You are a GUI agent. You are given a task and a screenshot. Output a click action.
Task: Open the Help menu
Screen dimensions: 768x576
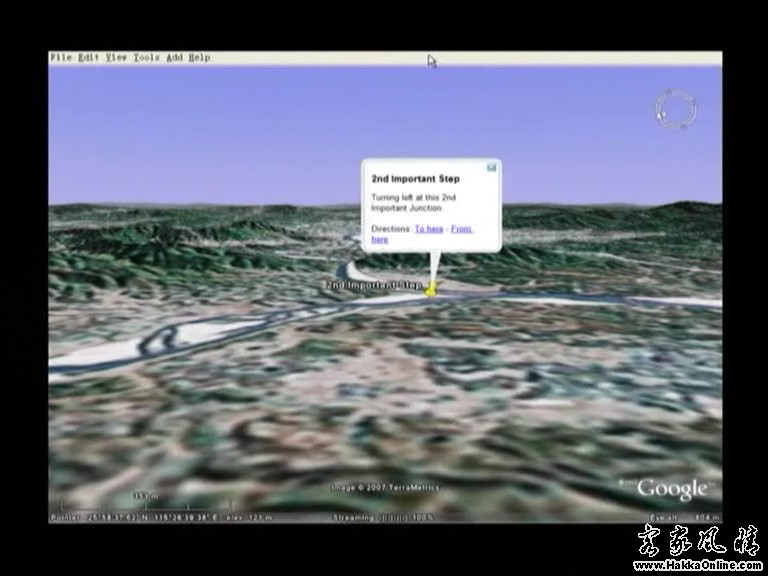(199, 58)
